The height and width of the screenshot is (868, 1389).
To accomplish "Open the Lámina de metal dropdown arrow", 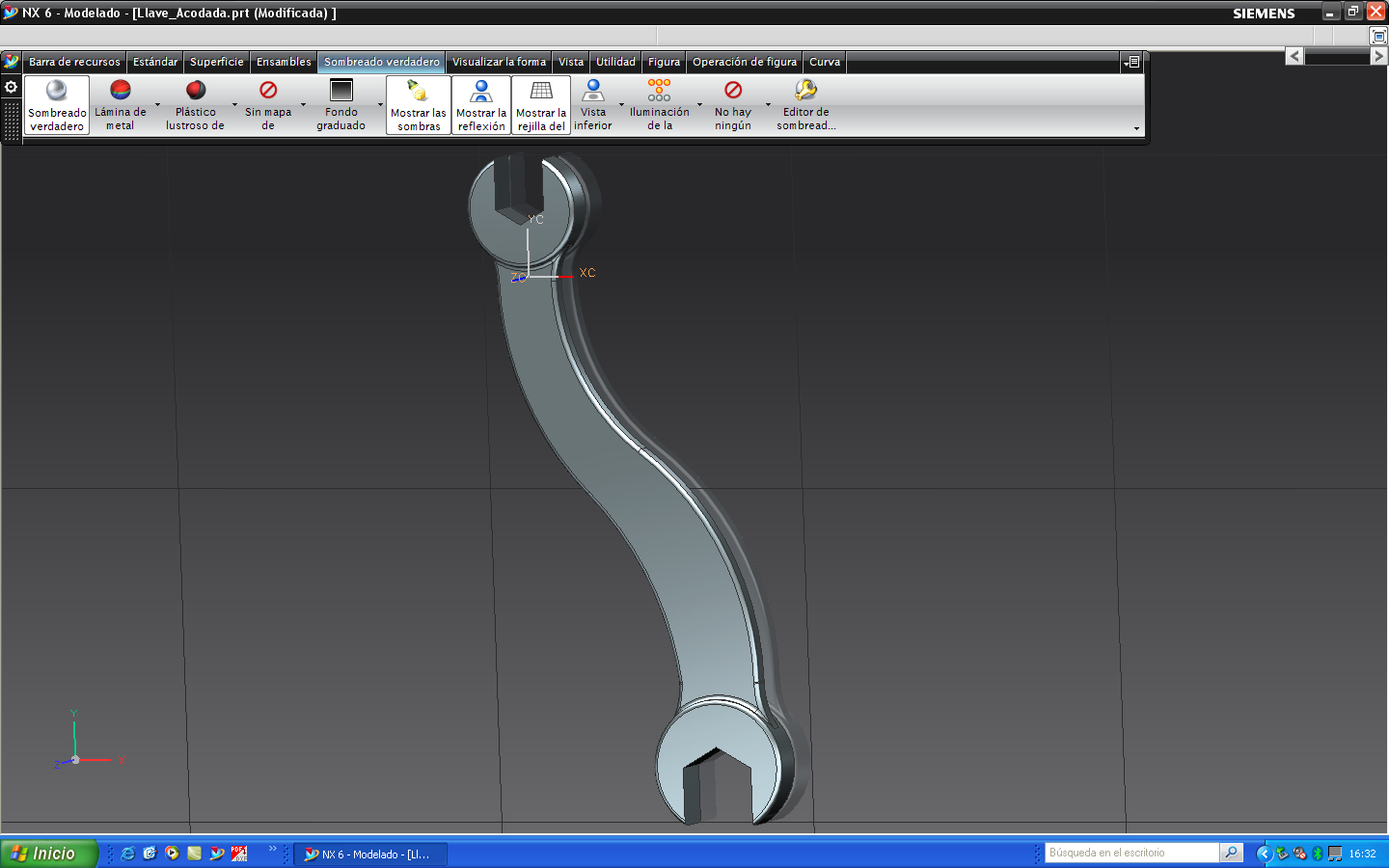I will tap(157, 105).
